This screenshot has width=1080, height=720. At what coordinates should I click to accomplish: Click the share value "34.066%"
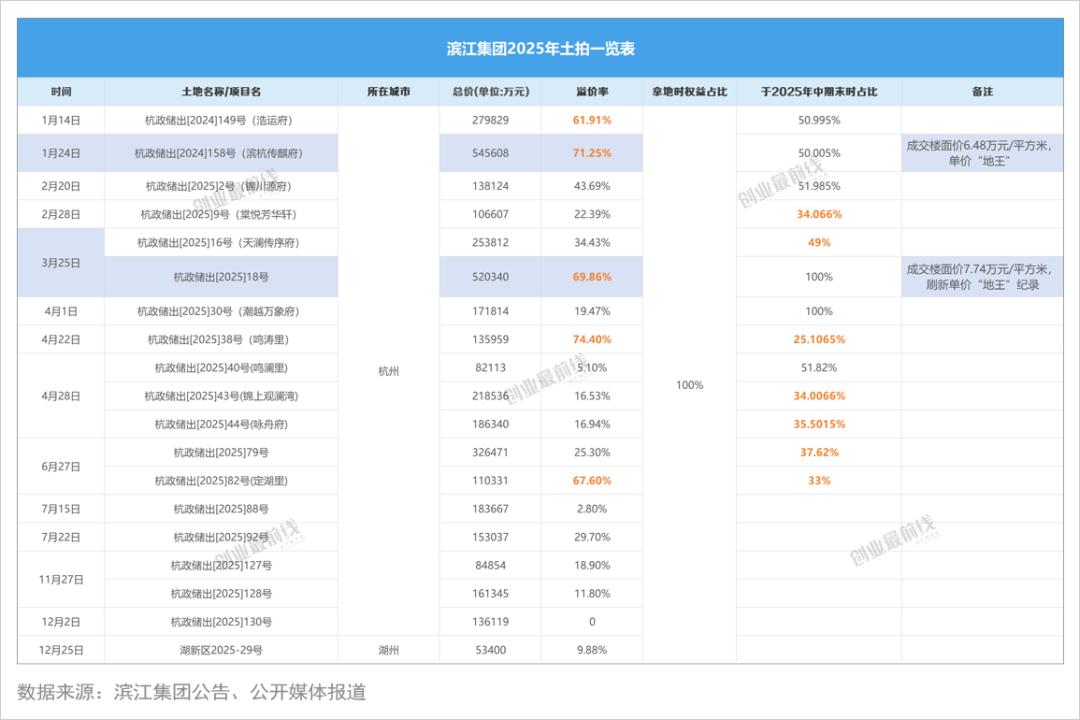coord(819,214)
